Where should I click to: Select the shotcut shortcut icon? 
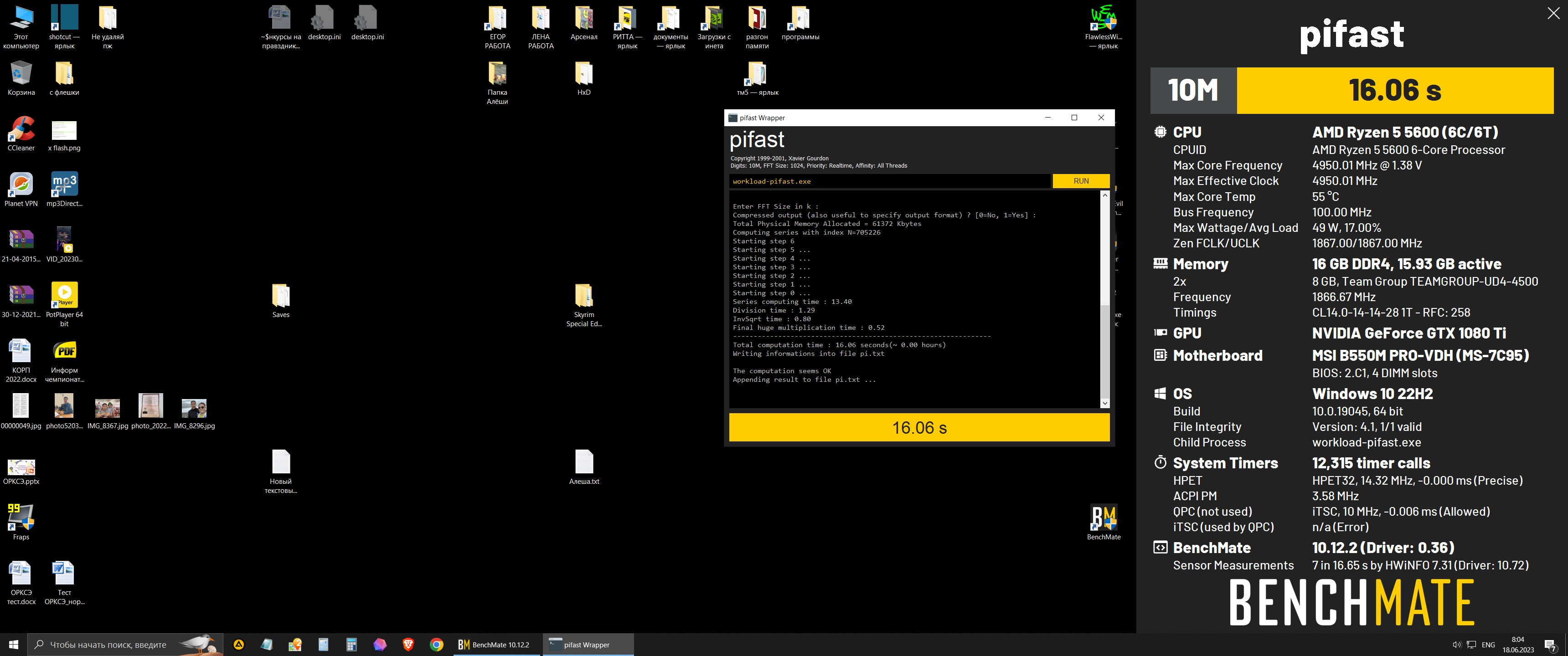[64, 27]
